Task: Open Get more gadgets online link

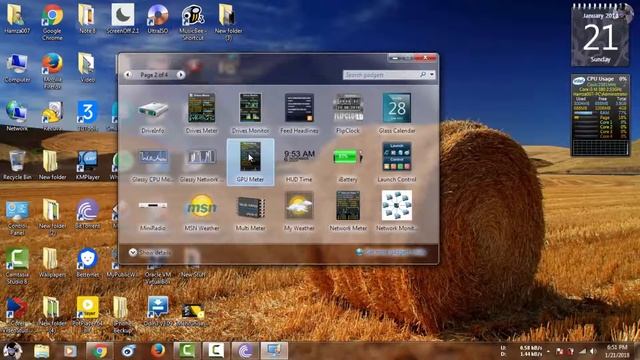Action: (x=391, y=252)
